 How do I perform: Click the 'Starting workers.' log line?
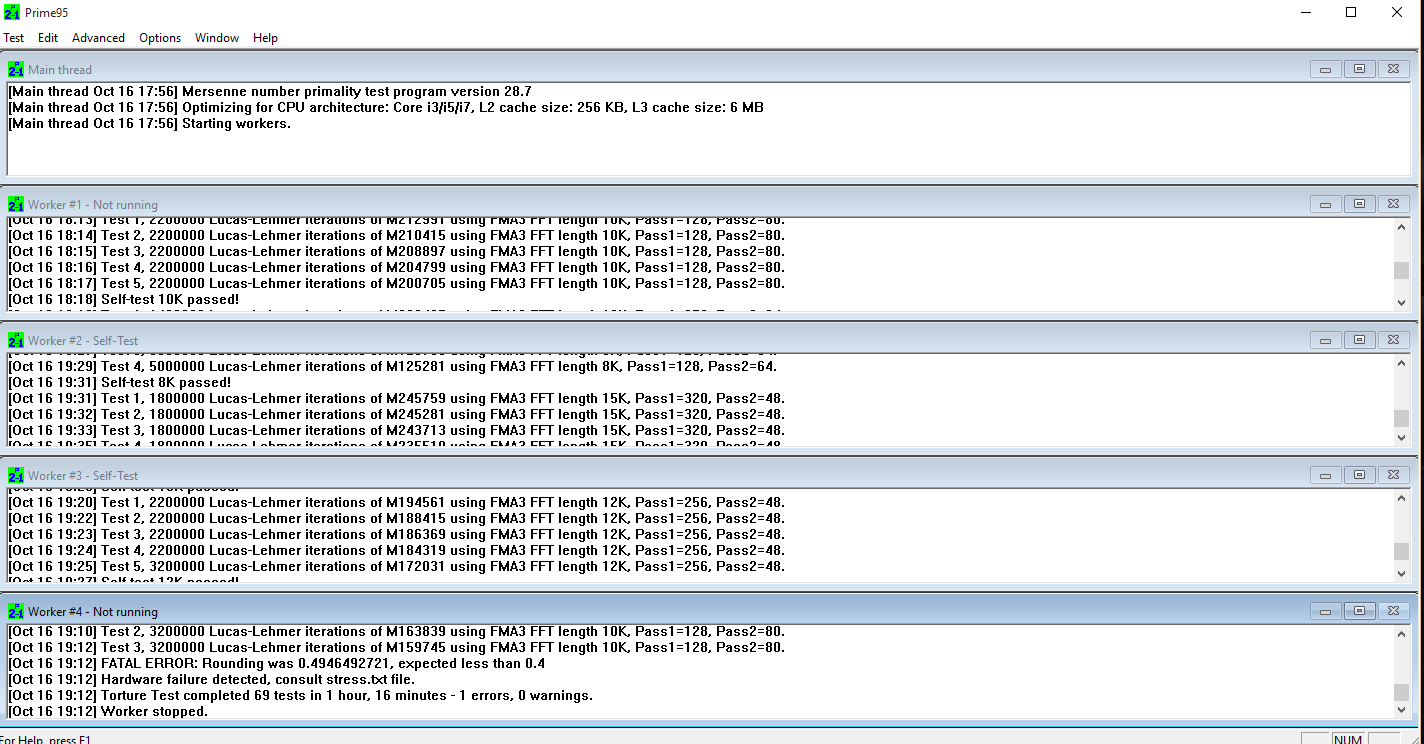pyautogui.click(x=150, y=123)
